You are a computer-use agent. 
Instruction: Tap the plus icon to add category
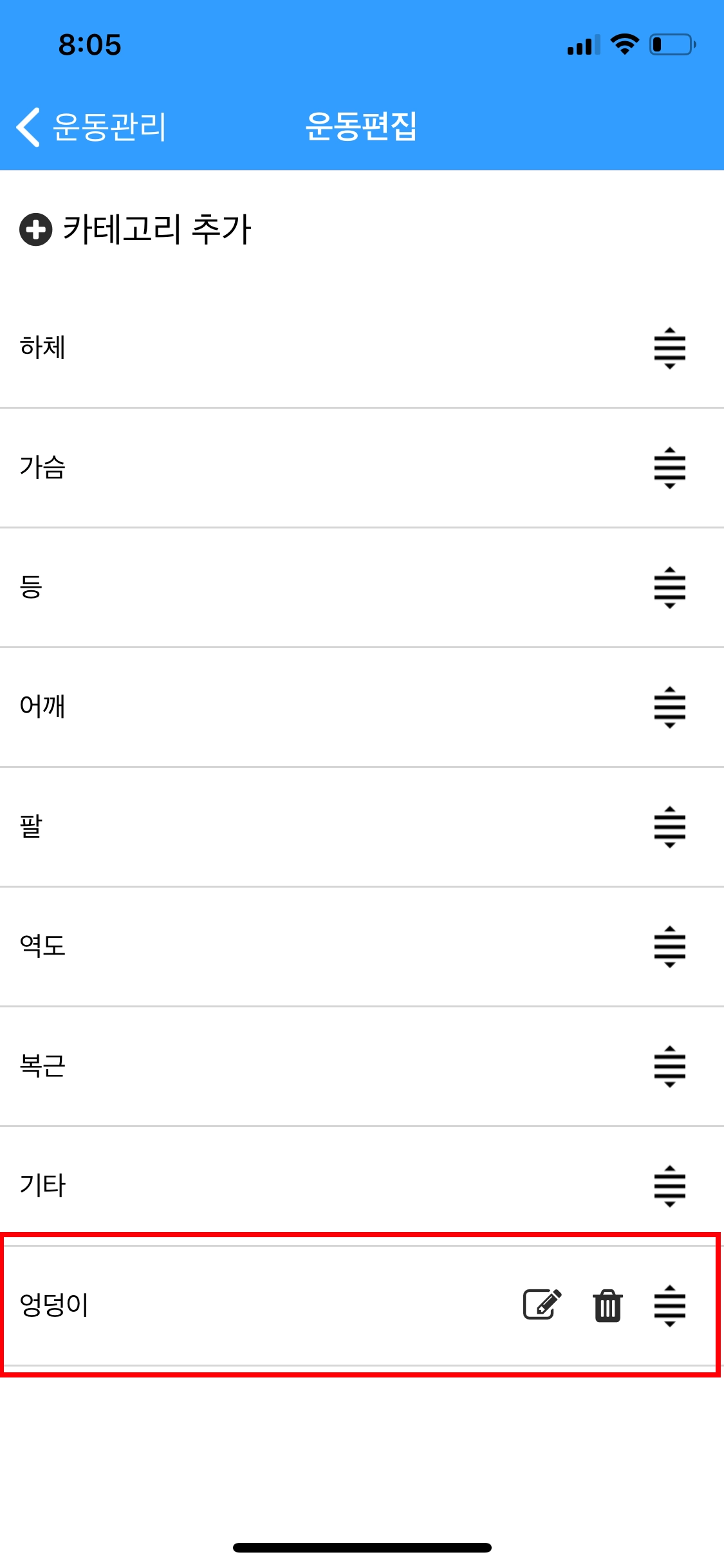[35, 229]
